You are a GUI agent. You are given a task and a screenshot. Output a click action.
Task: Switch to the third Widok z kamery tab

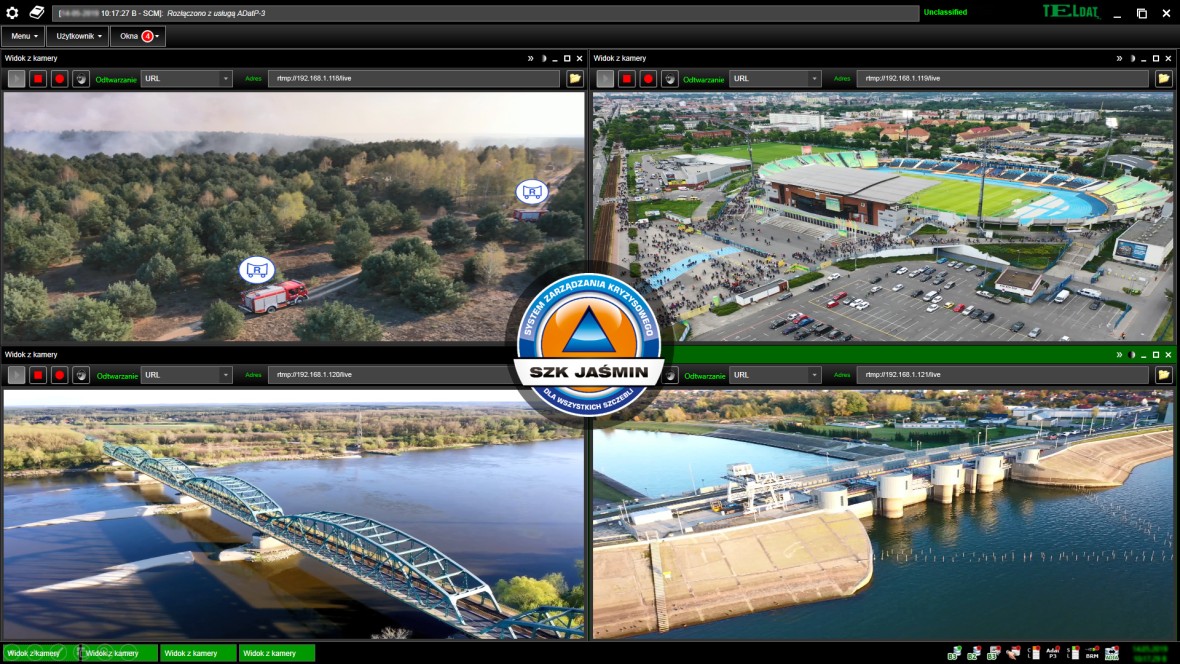197,653
